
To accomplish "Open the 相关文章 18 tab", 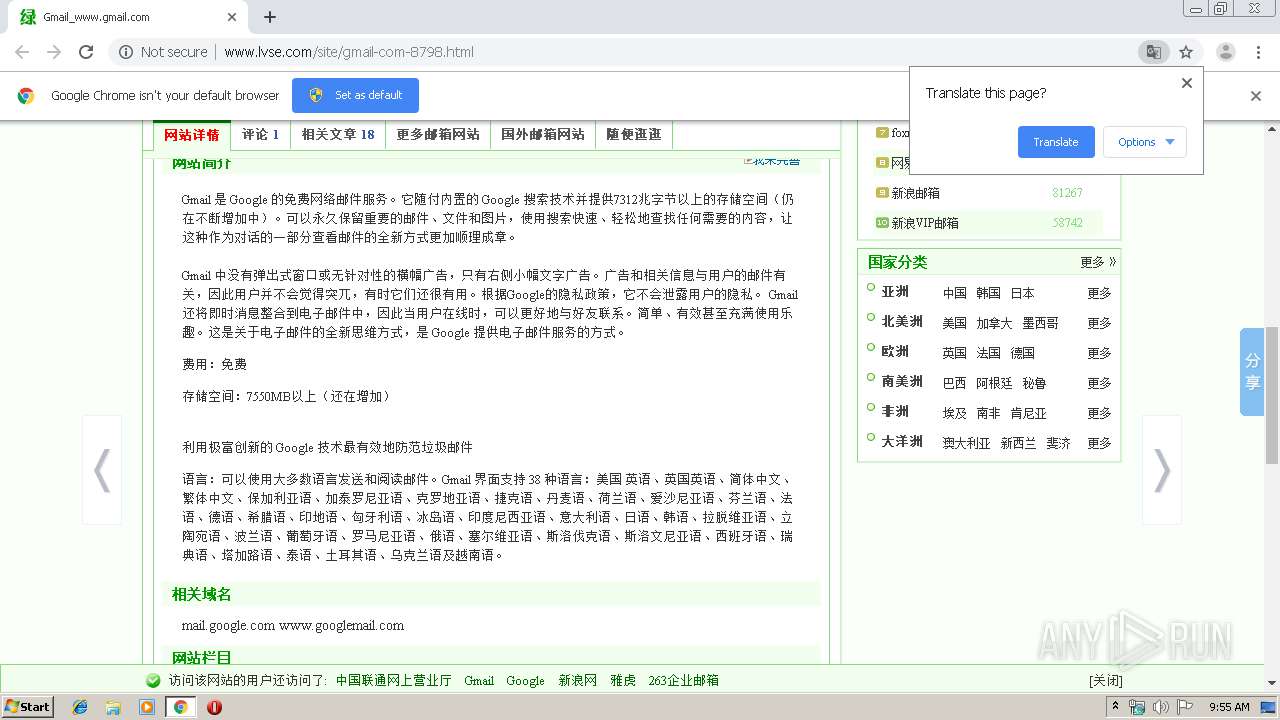I will coord(338,135).
